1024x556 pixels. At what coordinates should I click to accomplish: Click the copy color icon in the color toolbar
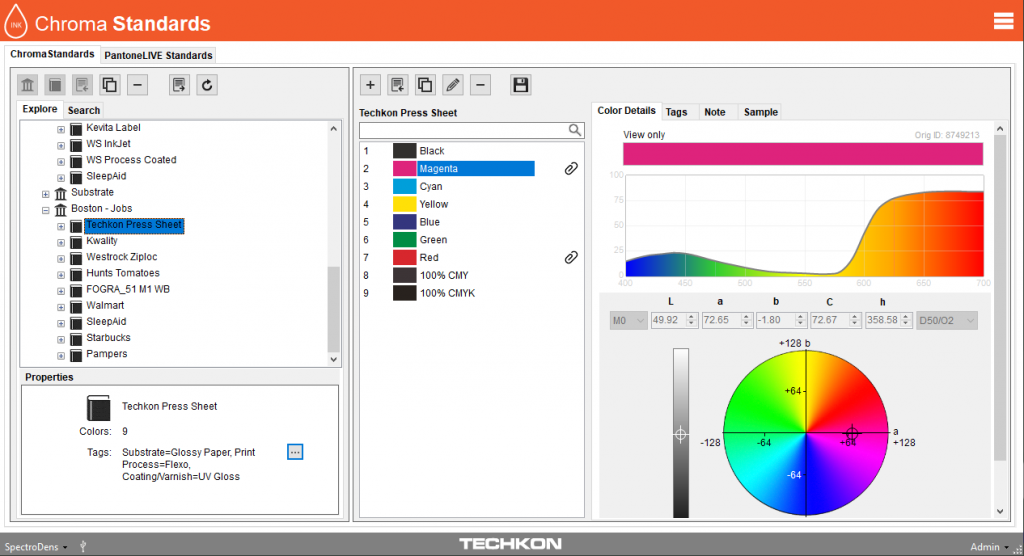coord(425,85)
